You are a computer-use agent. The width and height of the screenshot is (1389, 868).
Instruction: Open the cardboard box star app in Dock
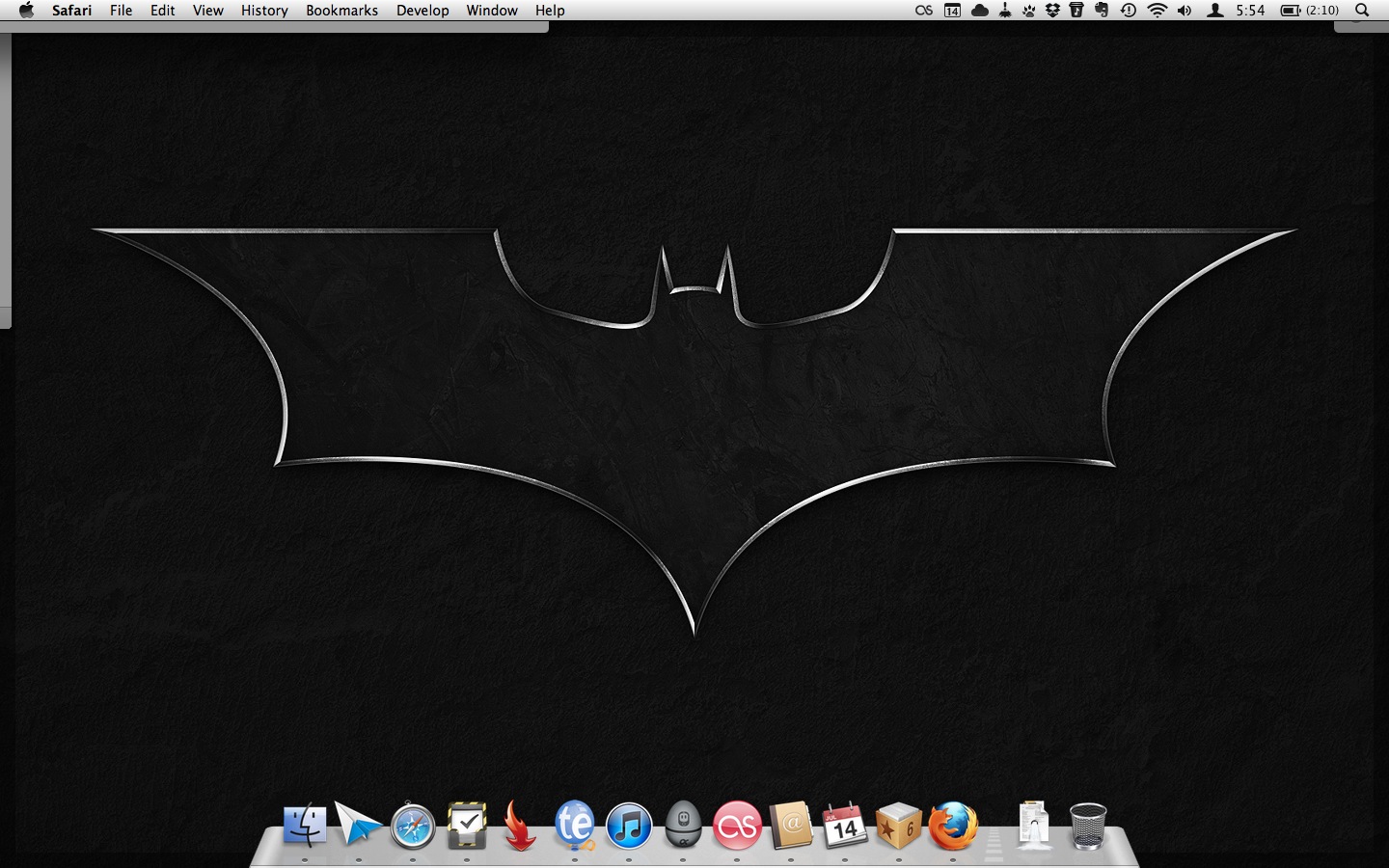pos(899,827)
